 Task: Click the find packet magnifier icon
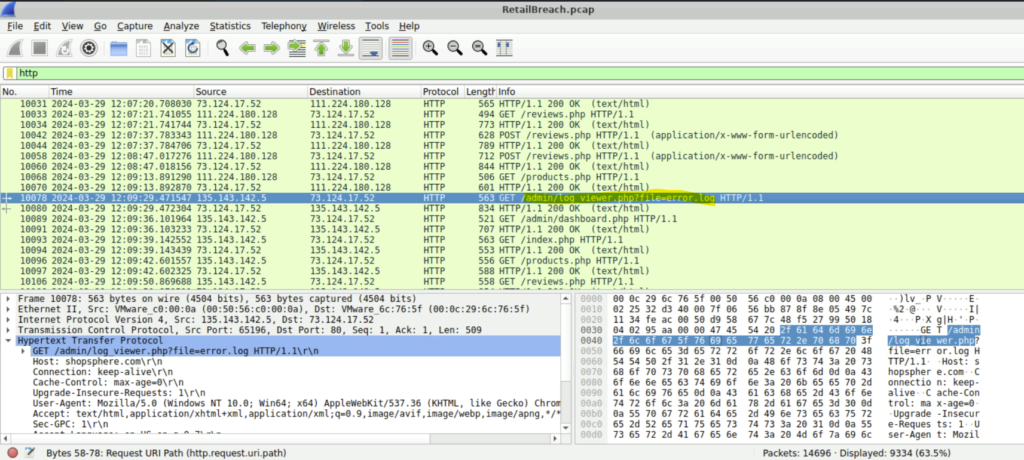(x=222, y=47)
